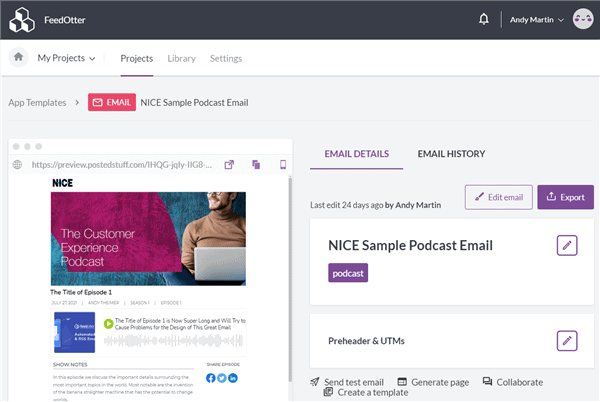
Task: Switch to EMAIL DETAILS tab
Action: tap(357, 154)
